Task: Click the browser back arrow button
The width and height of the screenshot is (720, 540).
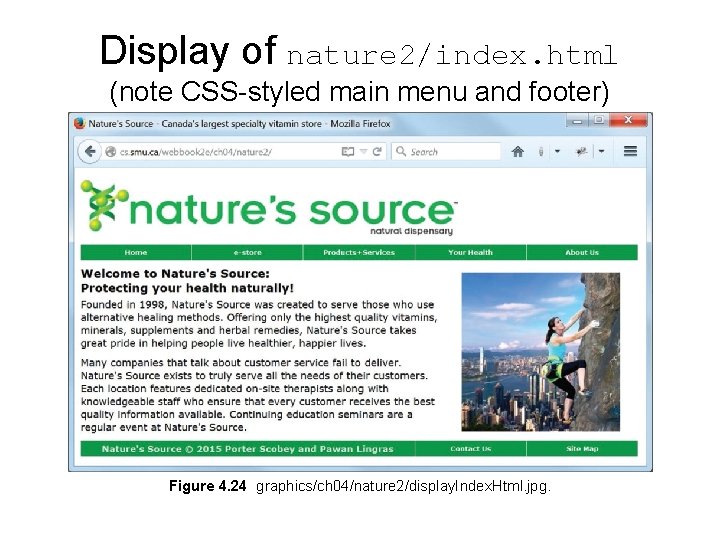Action: coord(90,152)
